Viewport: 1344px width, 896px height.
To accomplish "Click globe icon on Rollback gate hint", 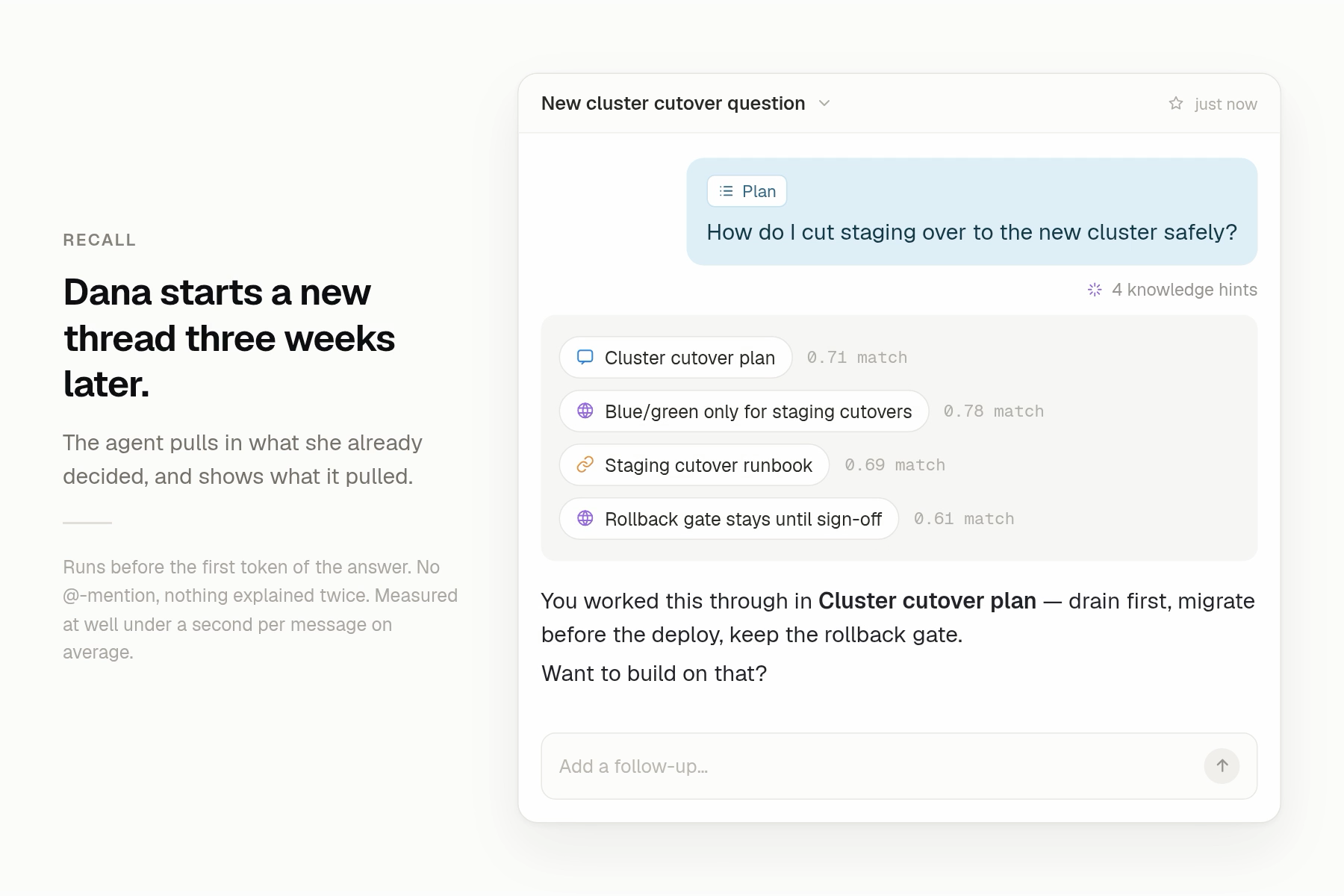I will [585, 519].
